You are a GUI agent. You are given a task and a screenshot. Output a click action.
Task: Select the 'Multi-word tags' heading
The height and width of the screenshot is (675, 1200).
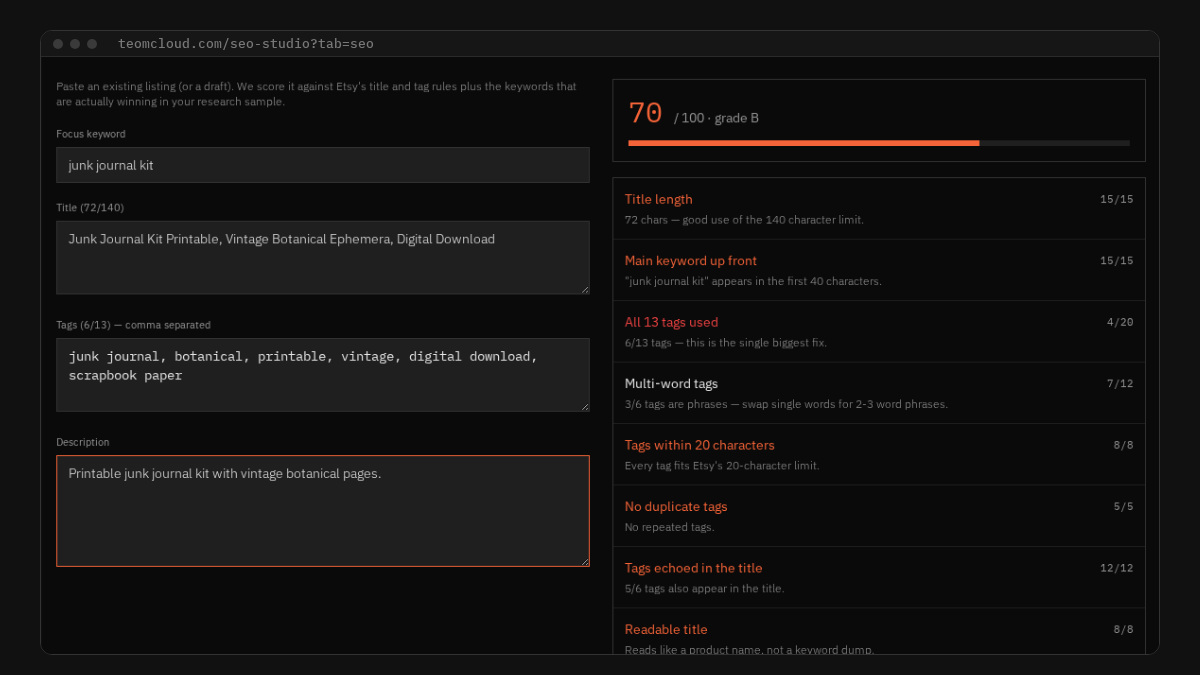coord(671,384)
